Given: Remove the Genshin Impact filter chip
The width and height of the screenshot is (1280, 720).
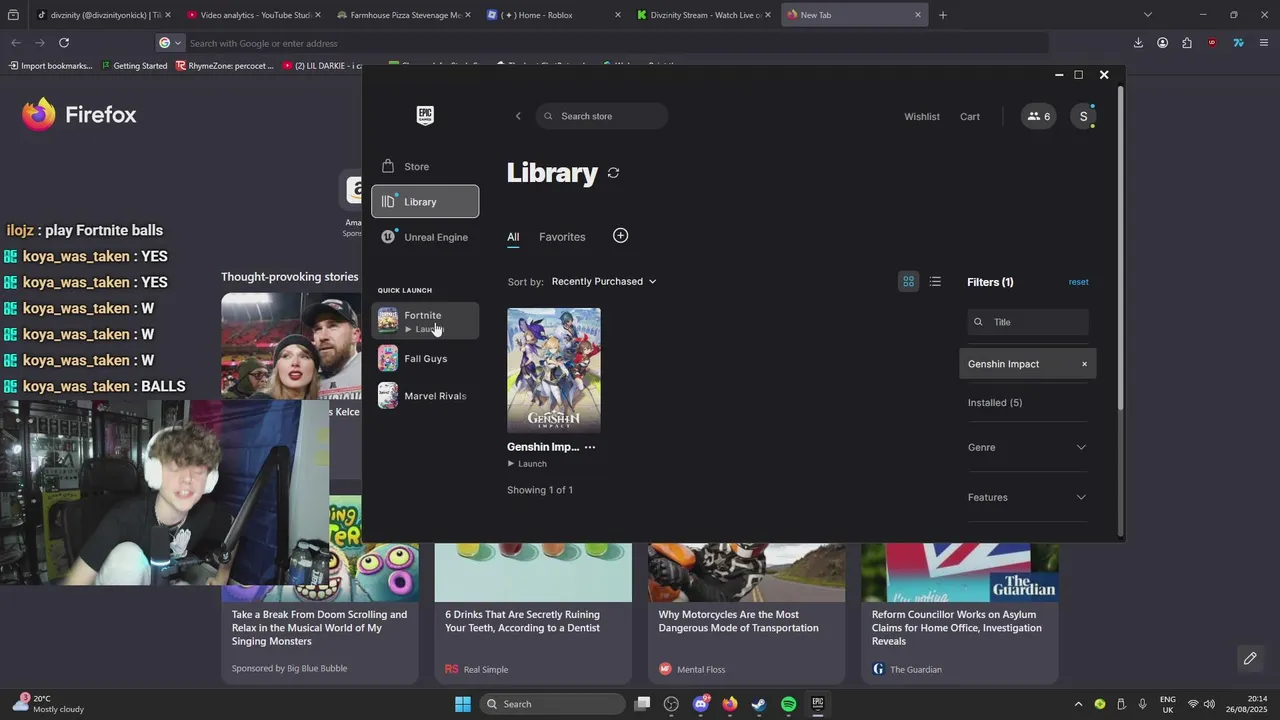Looking at the screenshot, I should 1084,364.
